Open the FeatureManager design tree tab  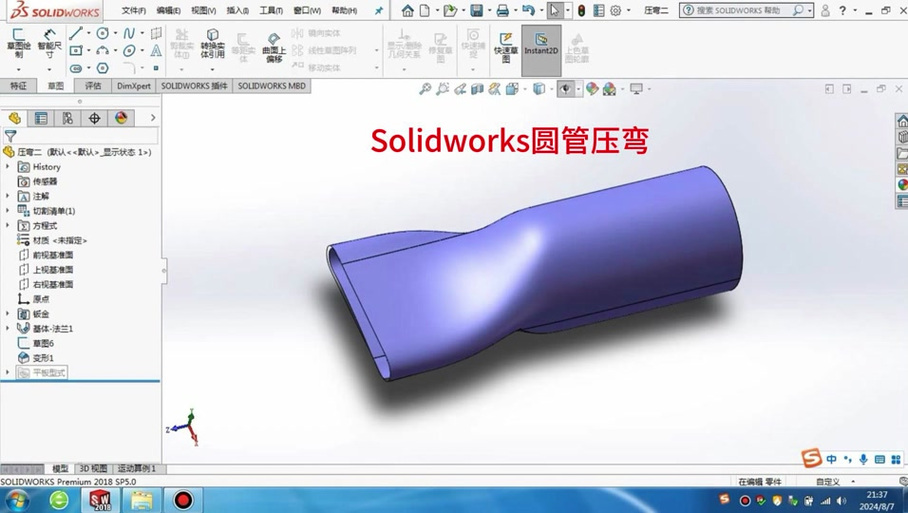click(x=15, y=118)
